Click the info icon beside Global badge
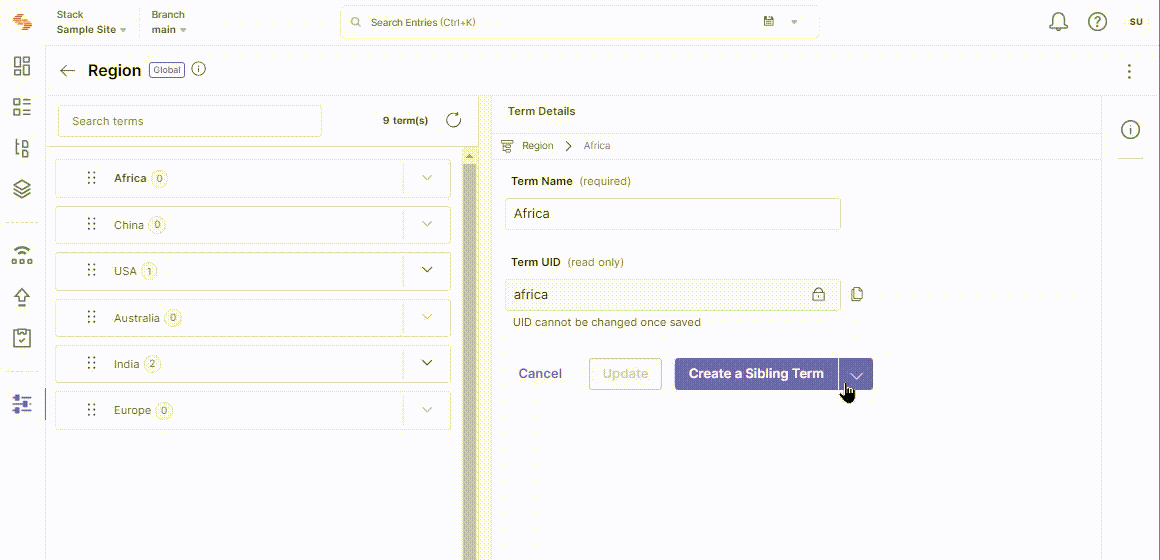Image resolution: width=1160 pixels, height=560 pixels. point(198,70)
